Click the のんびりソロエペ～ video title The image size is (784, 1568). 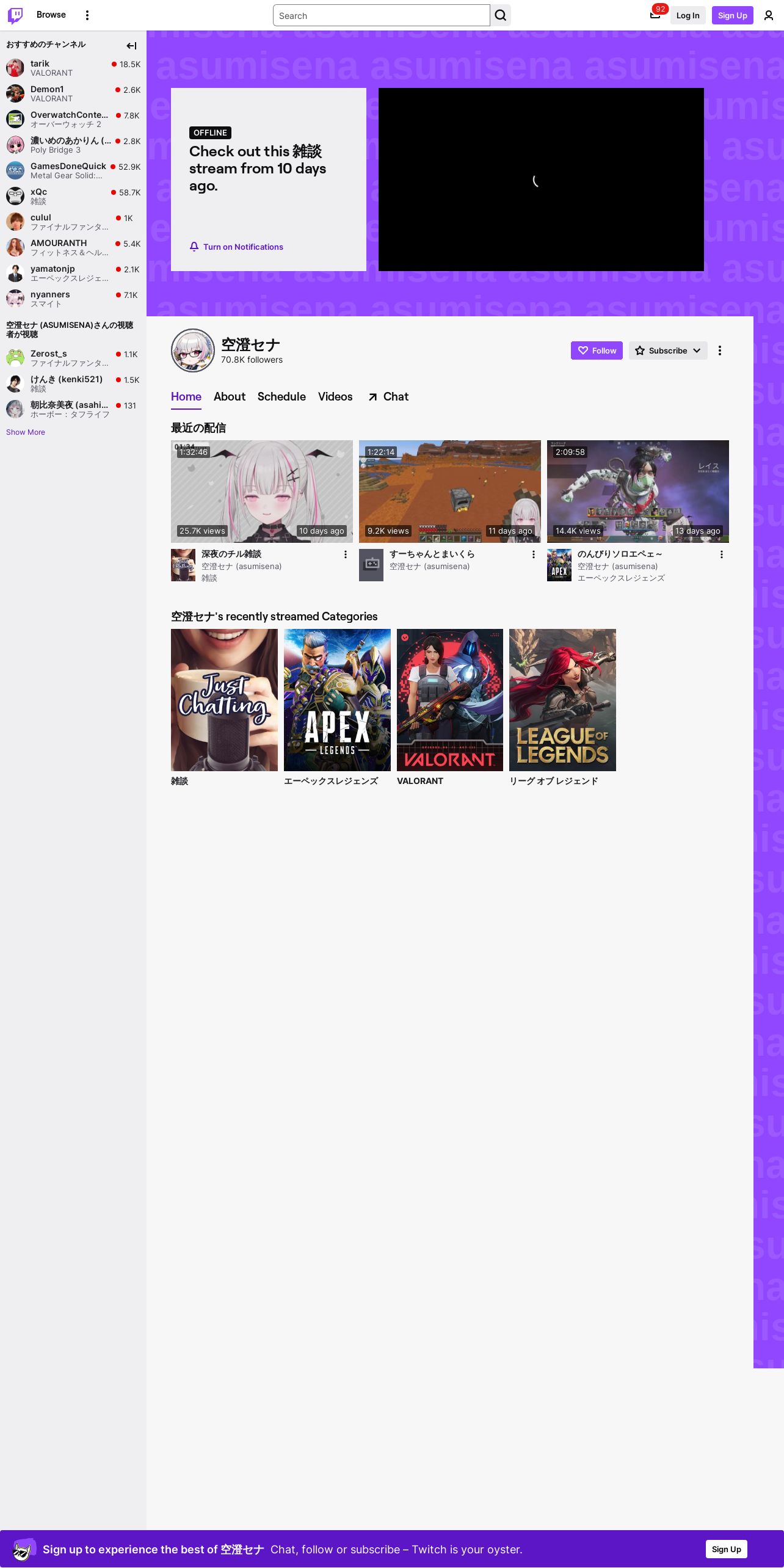620,554
